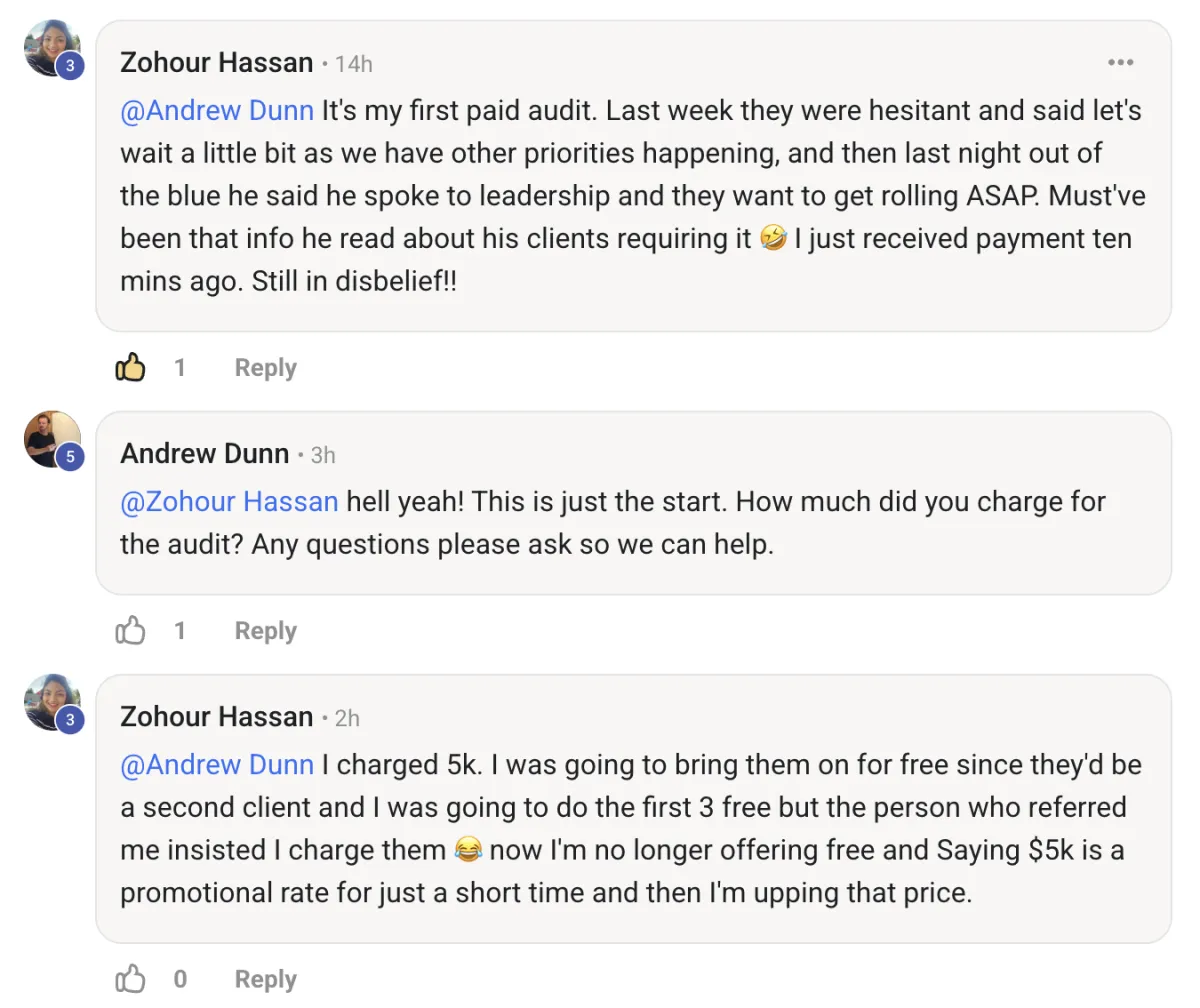Screen dimensions: 1200x1008
Task: Reply to Zohour Hassan's first comment
Action: pos(265,368)
